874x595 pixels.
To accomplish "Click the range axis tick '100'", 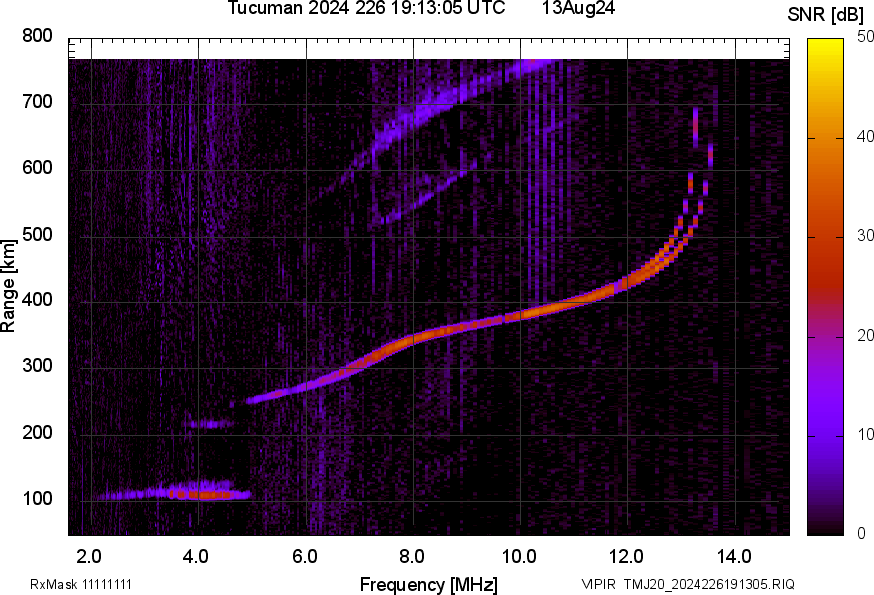I will tap(37, 498).
